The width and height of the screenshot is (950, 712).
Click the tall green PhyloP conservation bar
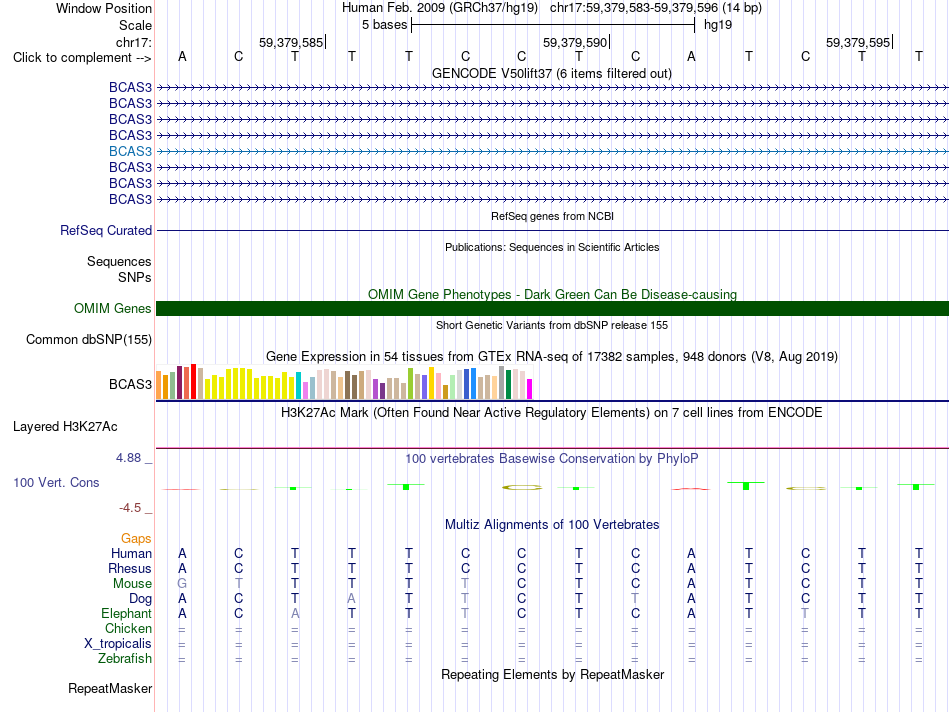746,485
